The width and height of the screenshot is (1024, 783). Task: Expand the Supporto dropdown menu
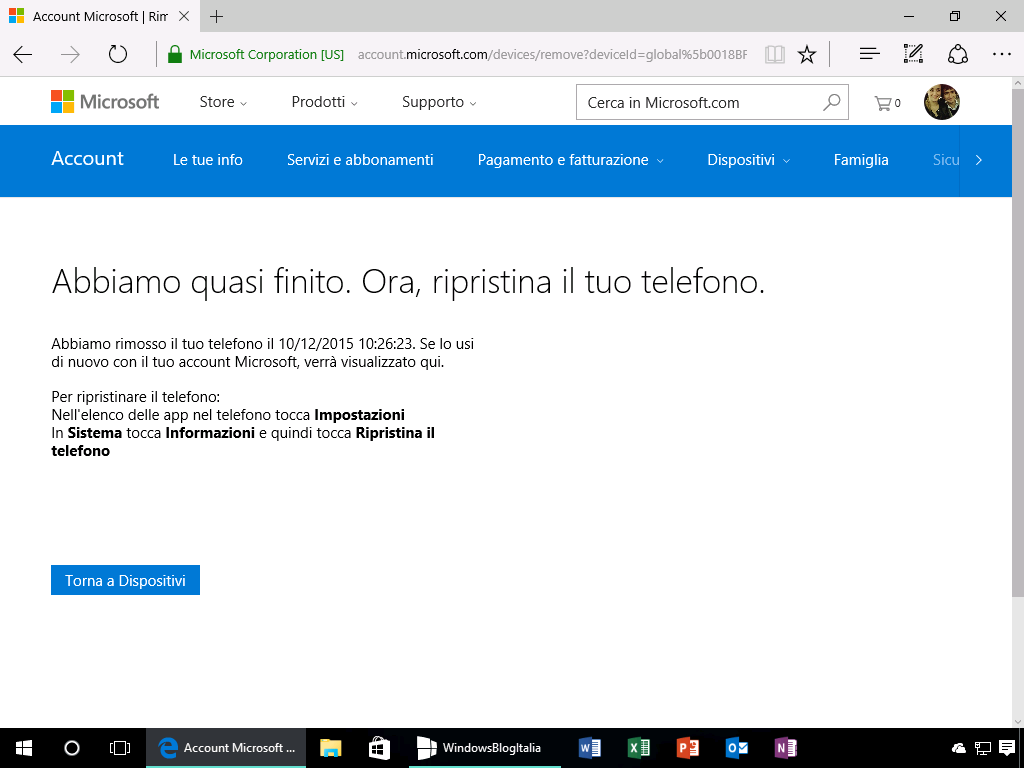coord(439,102)
